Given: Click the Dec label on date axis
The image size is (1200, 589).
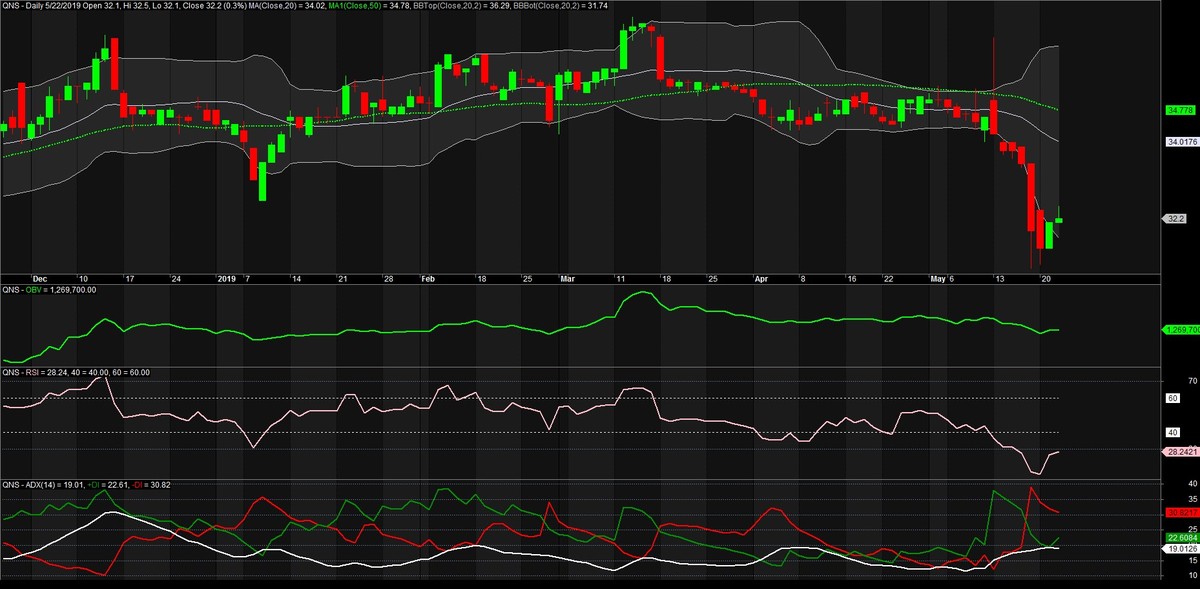Looking at the screenshot, I should (x=39, y=279).
